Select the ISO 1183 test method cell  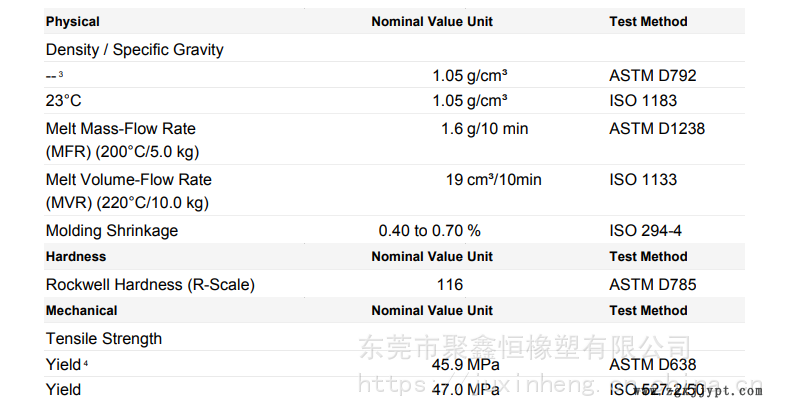pos(643,101)
